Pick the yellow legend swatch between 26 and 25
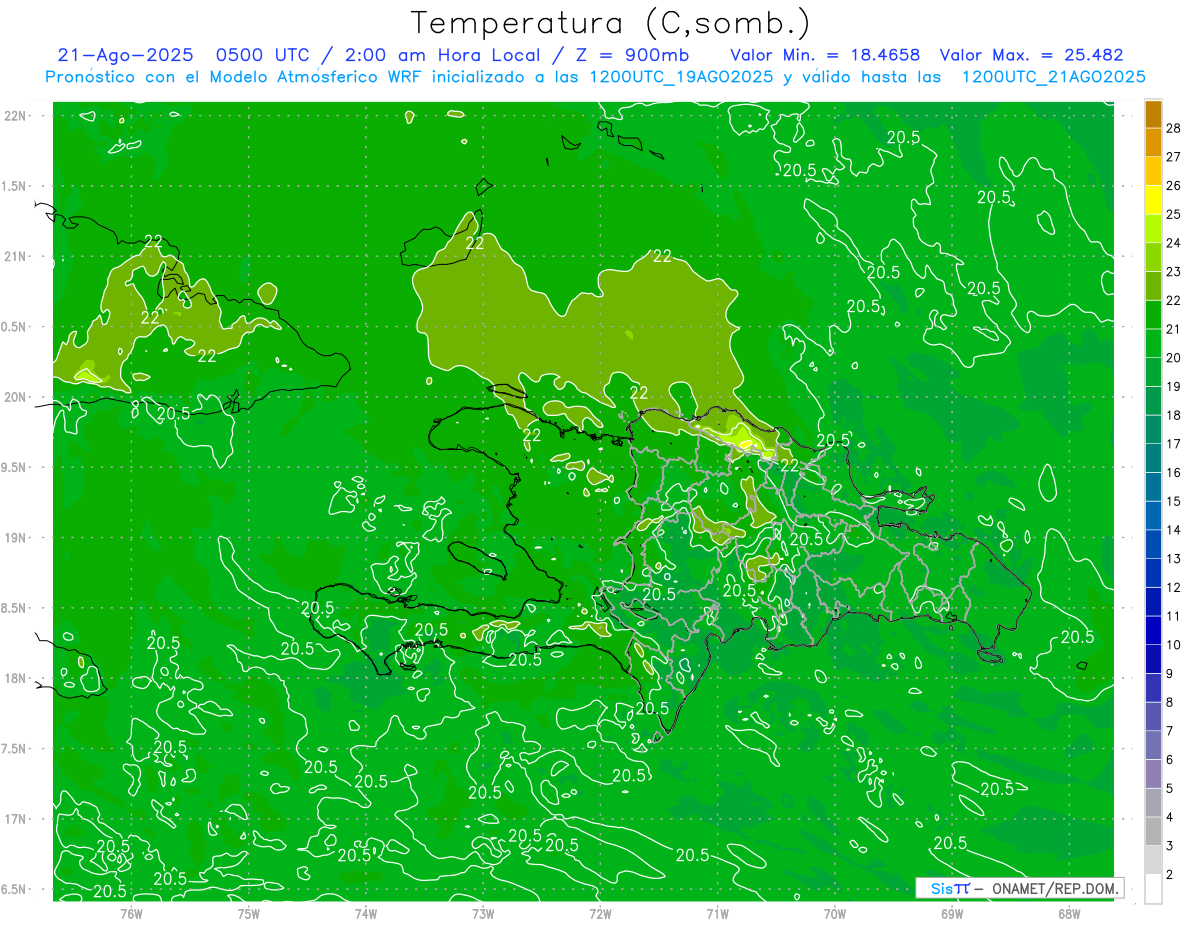 click(x=1153, y=200)
